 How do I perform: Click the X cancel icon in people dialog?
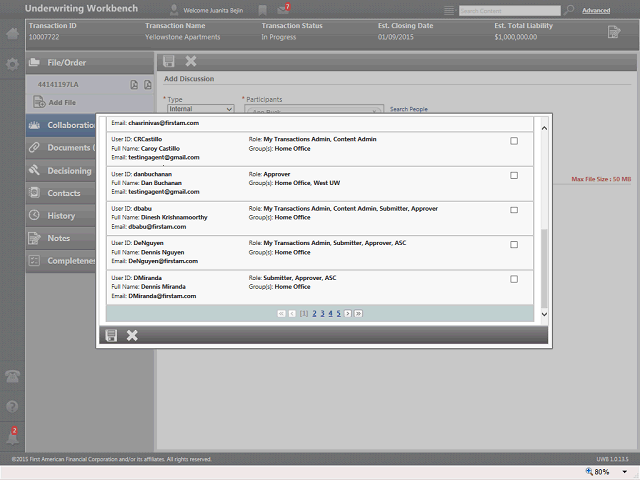[132, 336]
